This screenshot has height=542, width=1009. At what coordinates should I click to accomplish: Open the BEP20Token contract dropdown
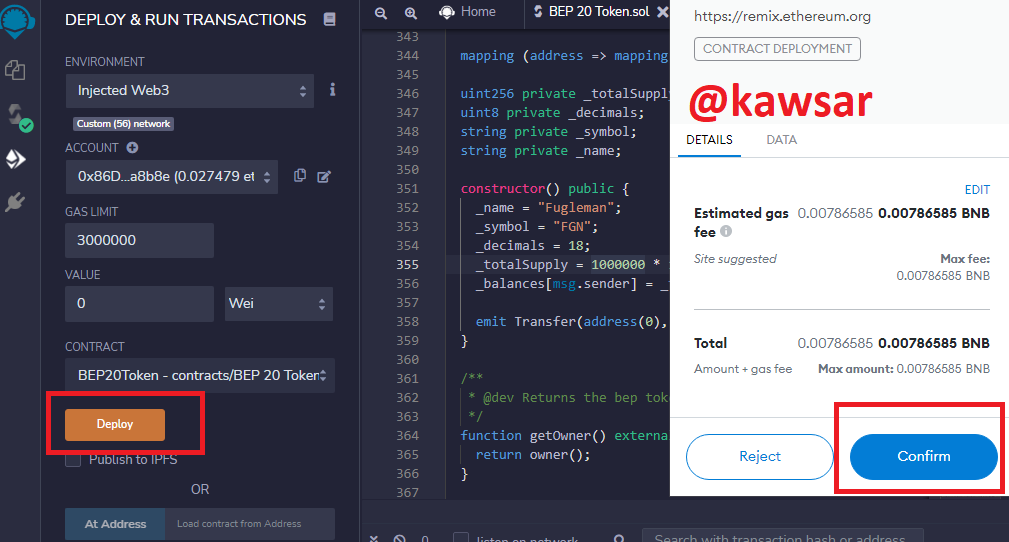[x=200, y=375]
